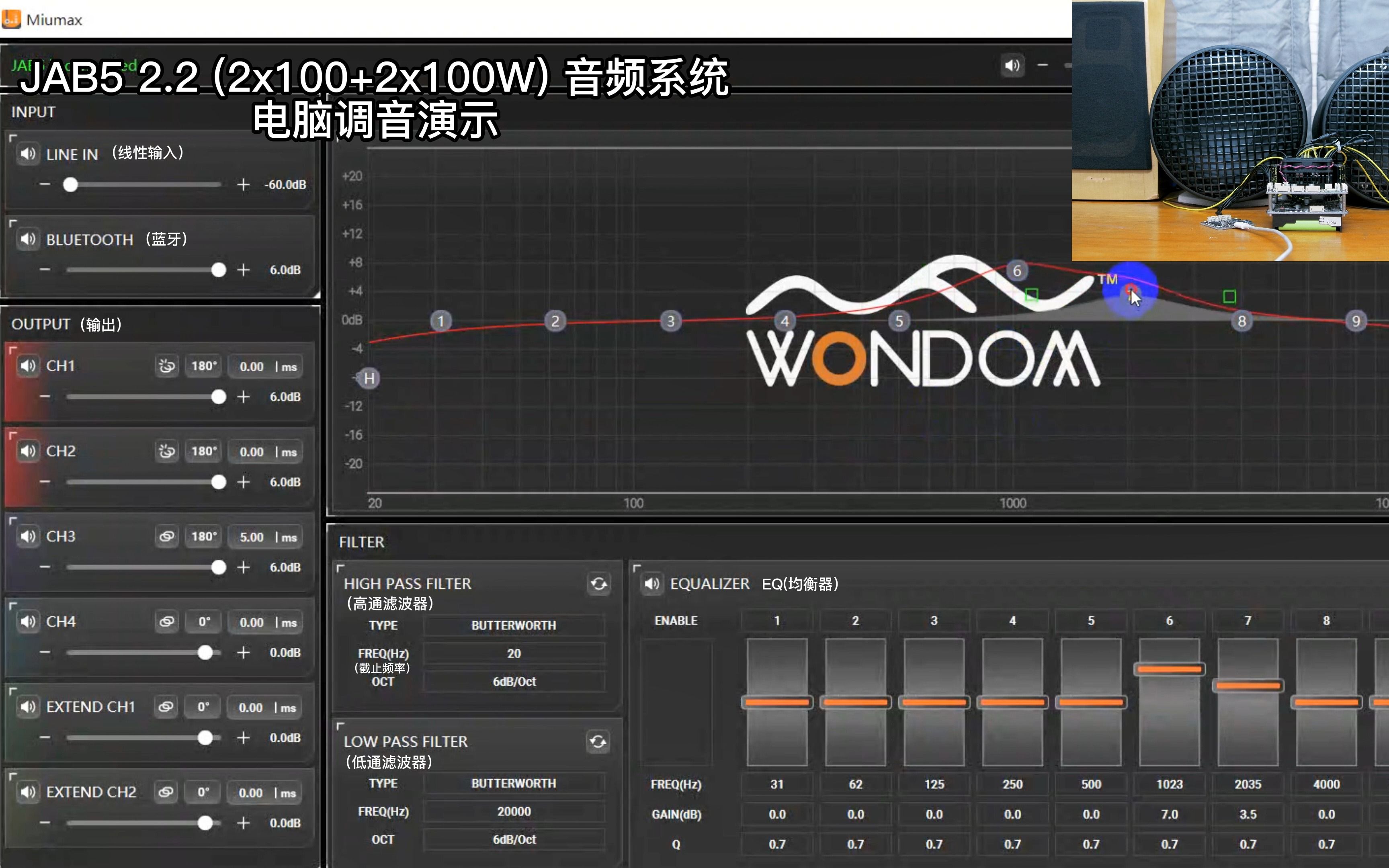Mute the CH4 output channel
Screen dimensions: 1389x868
tap(28, 621)
